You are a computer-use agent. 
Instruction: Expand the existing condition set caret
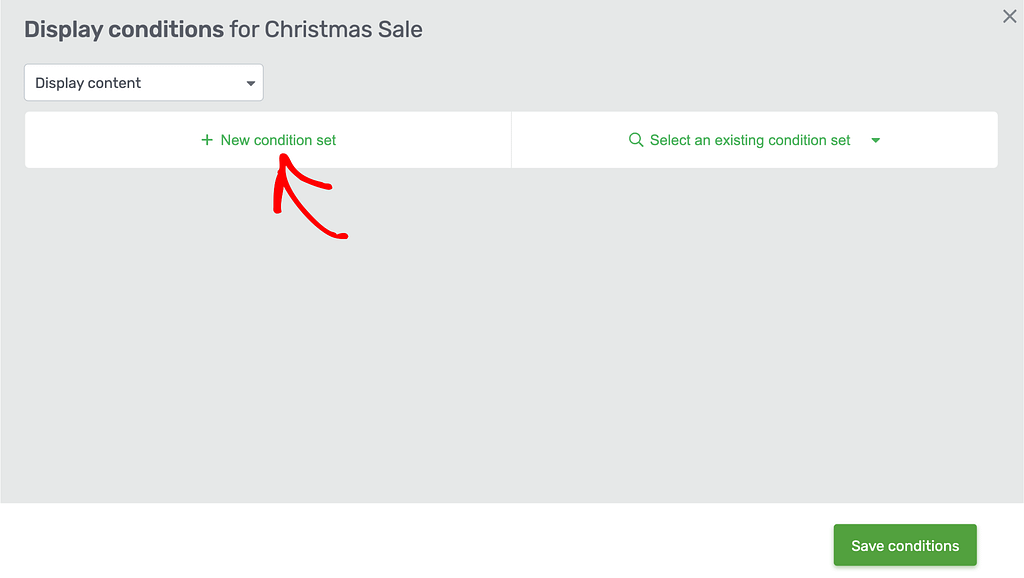coord(875,140)
